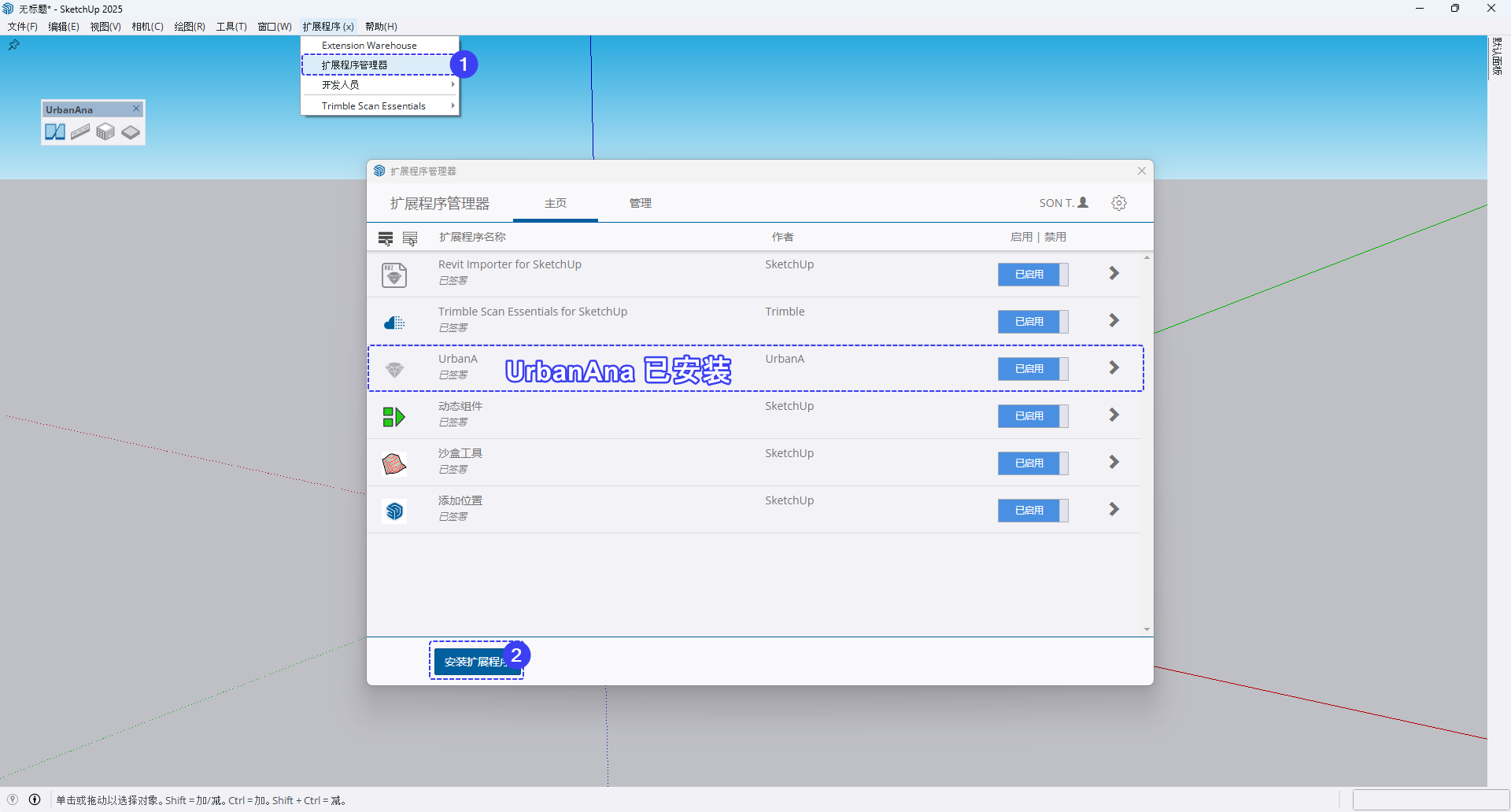
Task: Click the SON T. account name
Action: point(1056,203)
